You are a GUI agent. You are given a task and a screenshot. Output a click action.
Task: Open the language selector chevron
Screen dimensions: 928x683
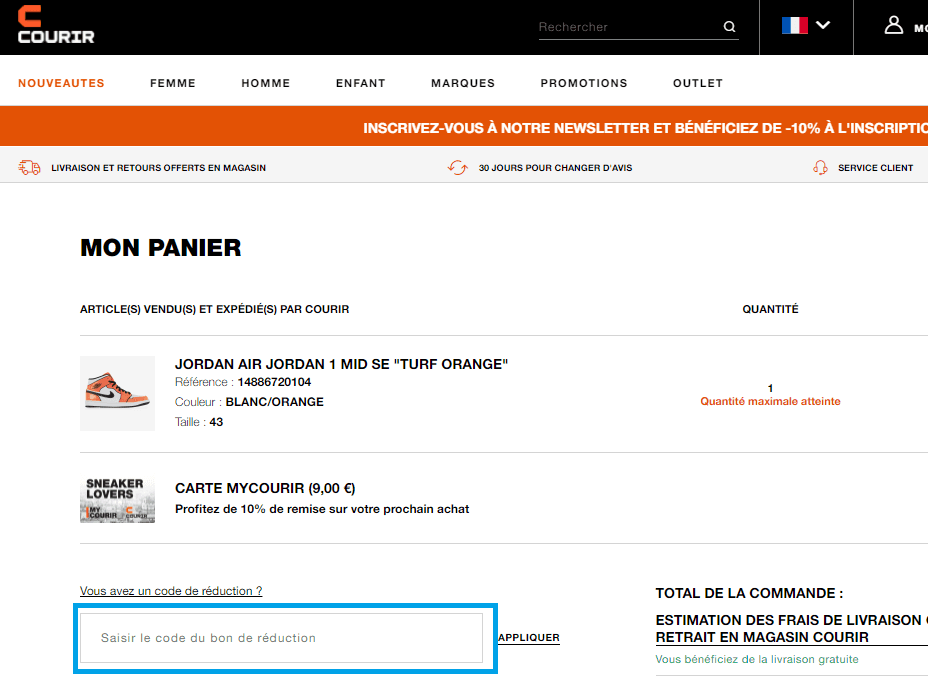point(822,24)
